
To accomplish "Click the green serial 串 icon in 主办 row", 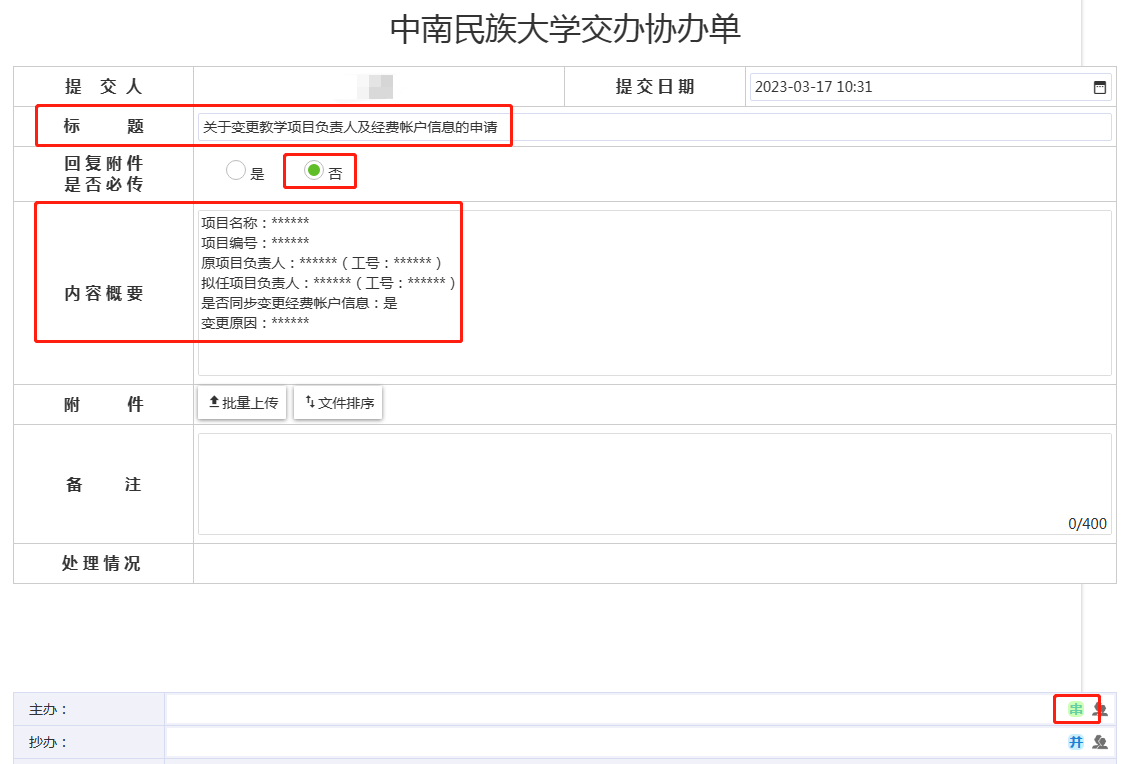I will coord(1076,709).
